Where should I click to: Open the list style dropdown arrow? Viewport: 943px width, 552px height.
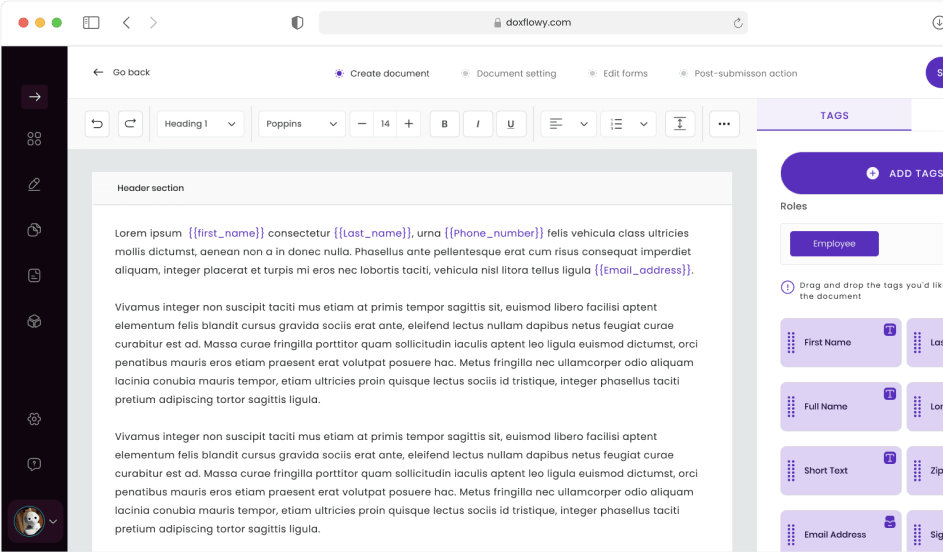pyautogui.click(x=644, y=124)
